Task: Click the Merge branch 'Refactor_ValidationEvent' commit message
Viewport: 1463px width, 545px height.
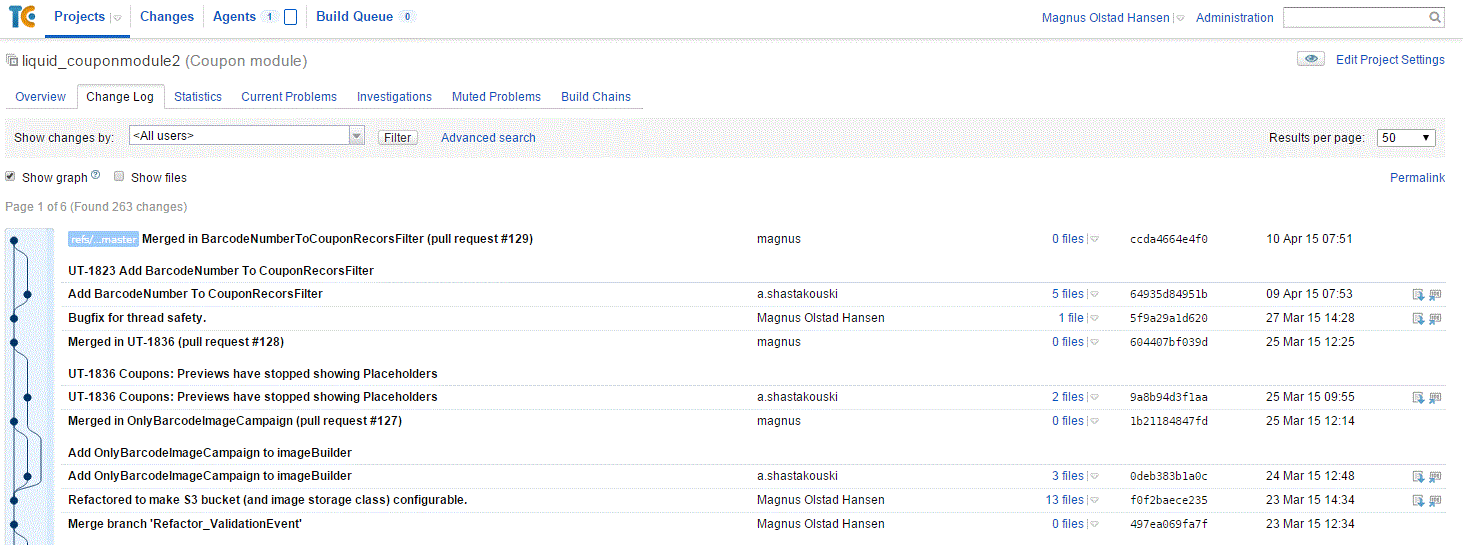Action: point(185,524)
